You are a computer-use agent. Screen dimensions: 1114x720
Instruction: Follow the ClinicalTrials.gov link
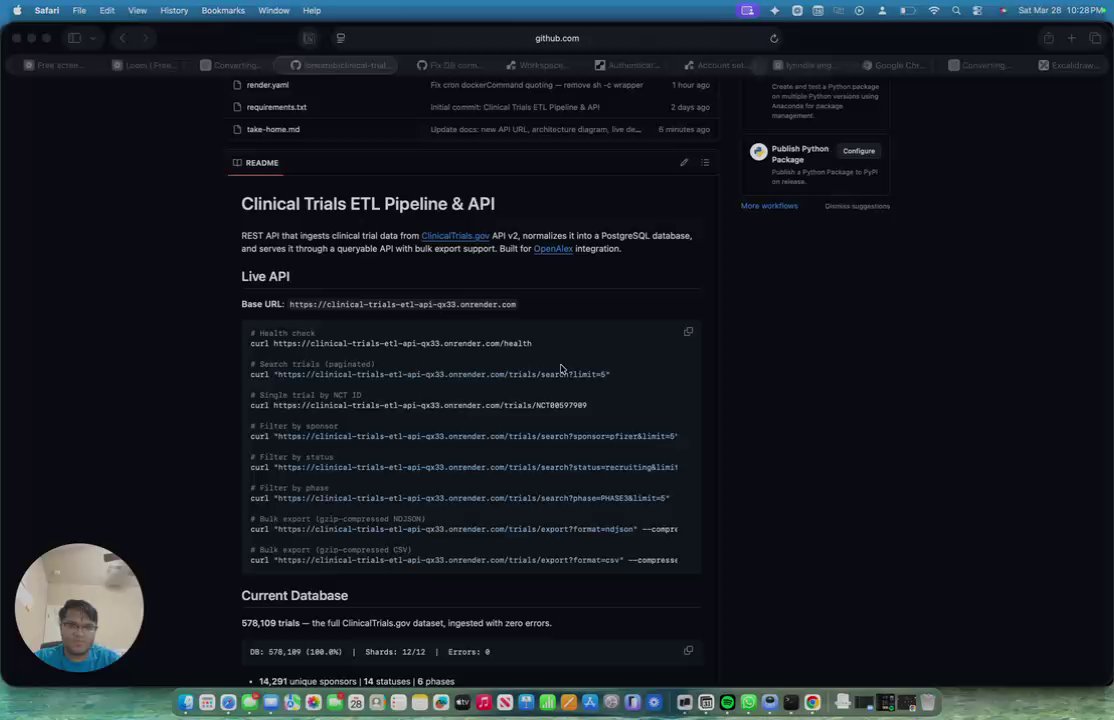pos(455,236)
